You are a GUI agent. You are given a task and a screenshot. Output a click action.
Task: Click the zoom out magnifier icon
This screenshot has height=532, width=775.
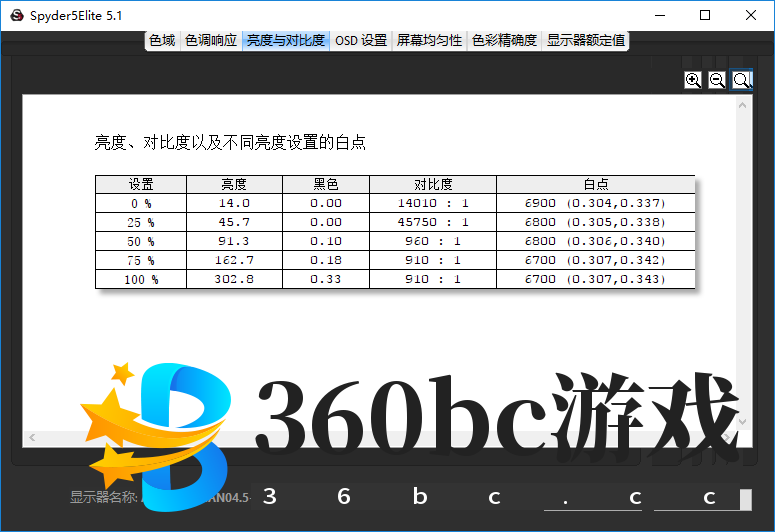pos(717,80)
